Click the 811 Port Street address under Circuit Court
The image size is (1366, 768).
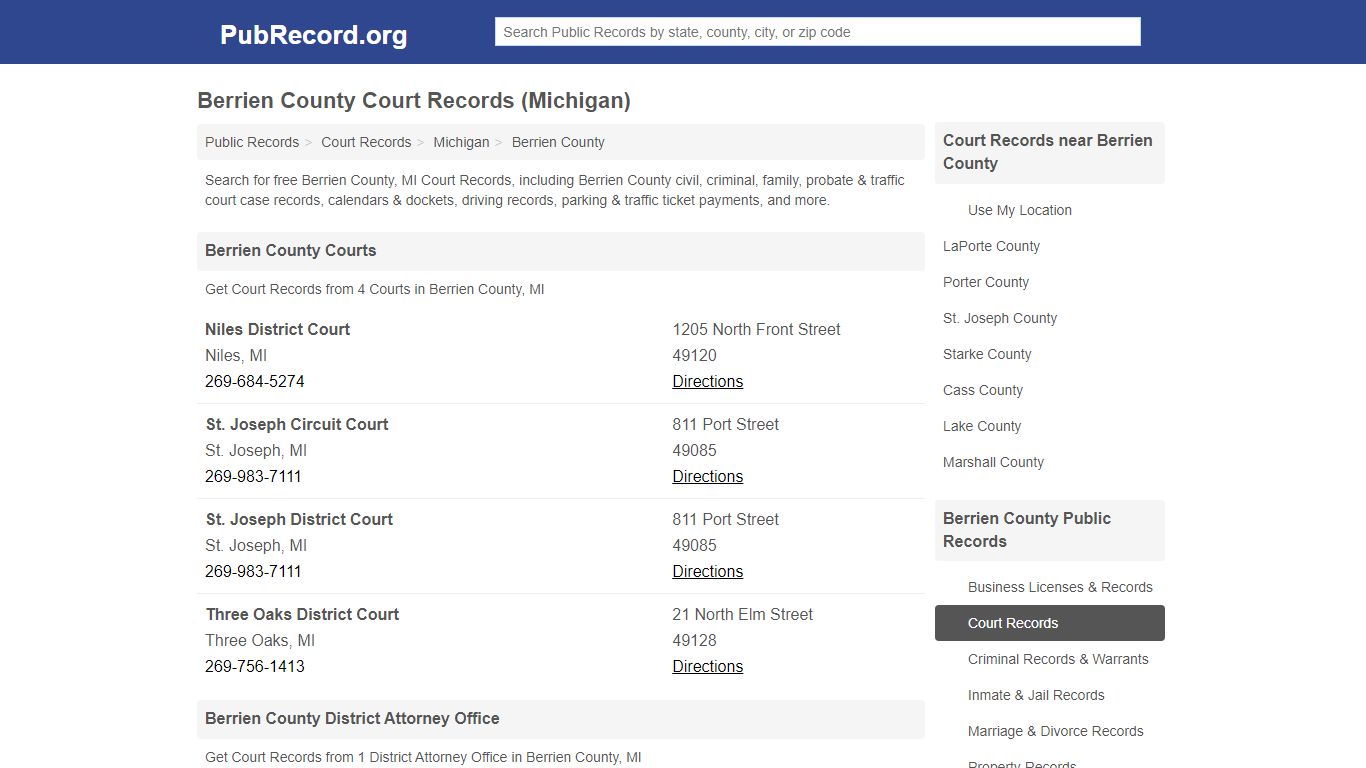point(726,424)
